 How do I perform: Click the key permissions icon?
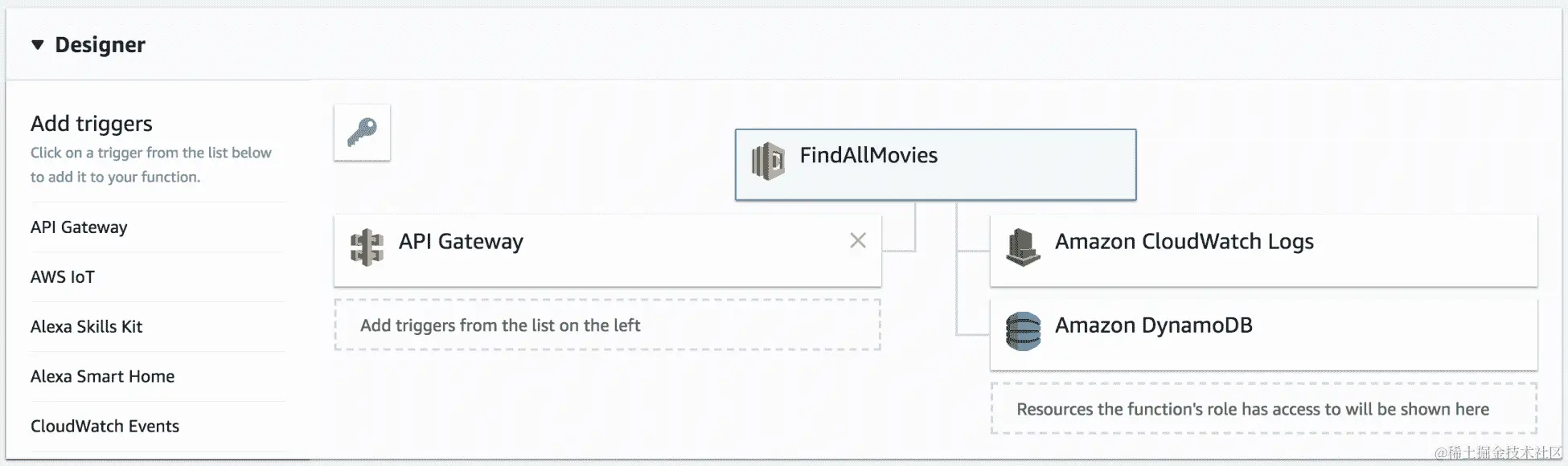coord(362,133)
